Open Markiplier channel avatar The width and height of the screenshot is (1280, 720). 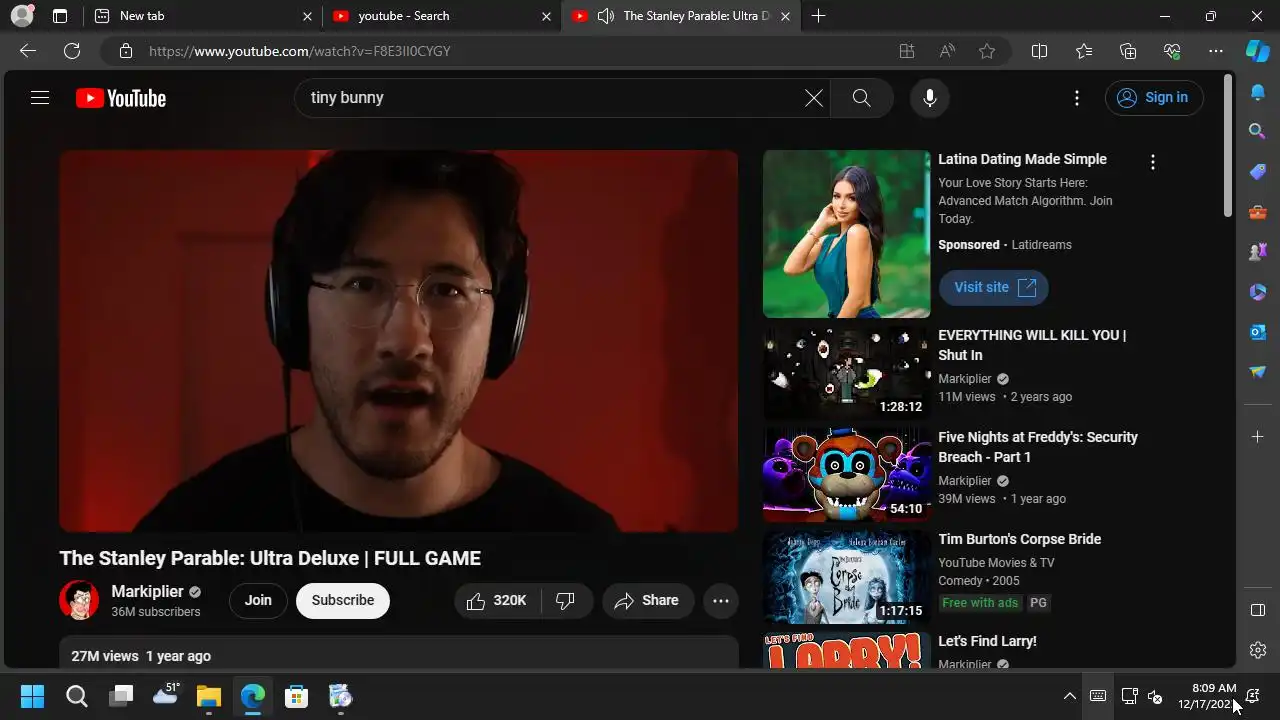pyautogui.click(x=79, y=600)
